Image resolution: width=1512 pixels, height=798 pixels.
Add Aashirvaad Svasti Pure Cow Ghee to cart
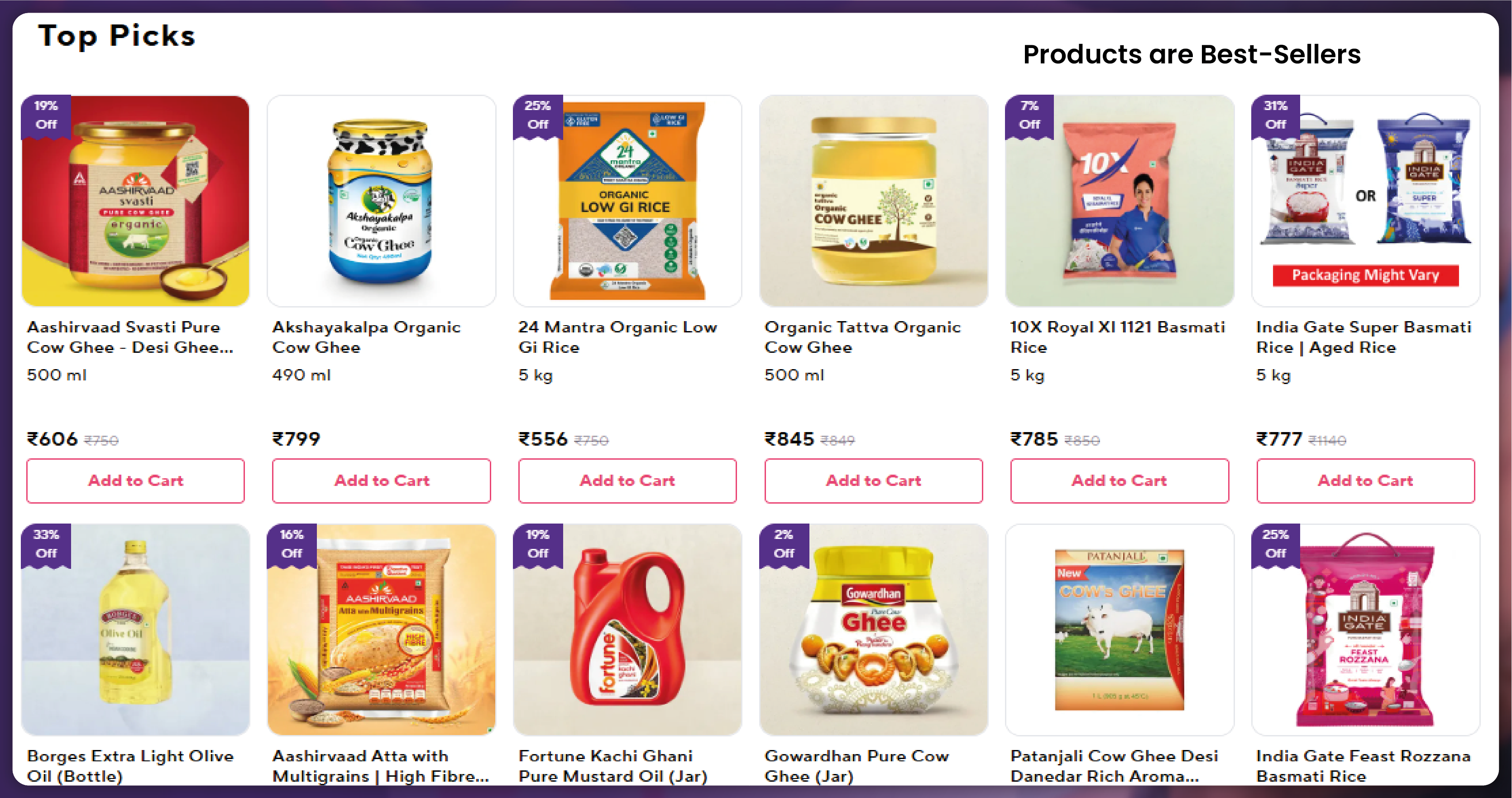(x=138, y=481)
